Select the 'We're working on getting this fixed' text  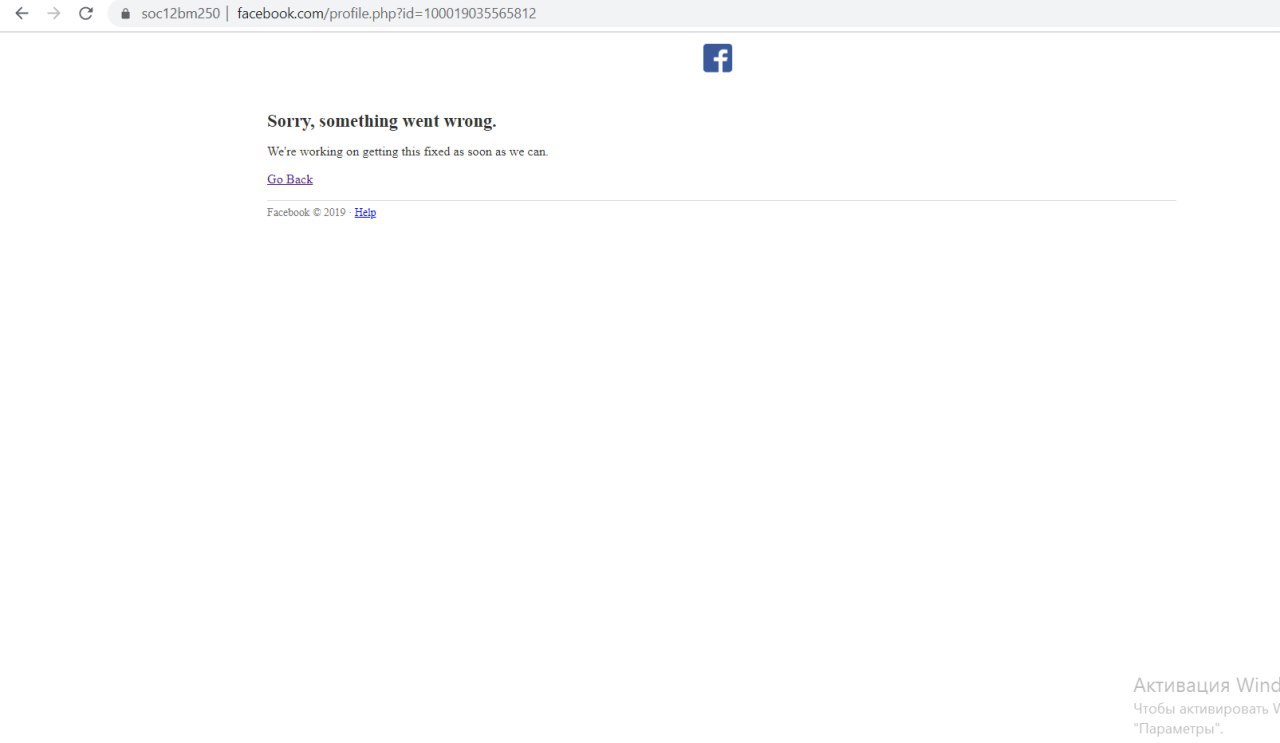point(408,152)
